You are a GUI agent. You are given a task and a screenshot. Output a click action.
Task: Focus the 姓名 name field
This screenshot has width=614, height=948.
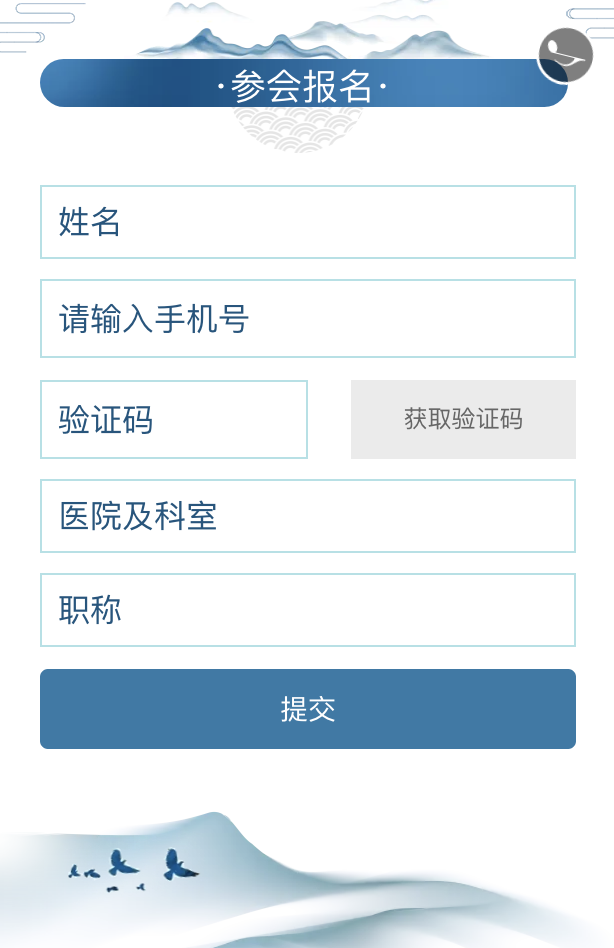point(307,222)
